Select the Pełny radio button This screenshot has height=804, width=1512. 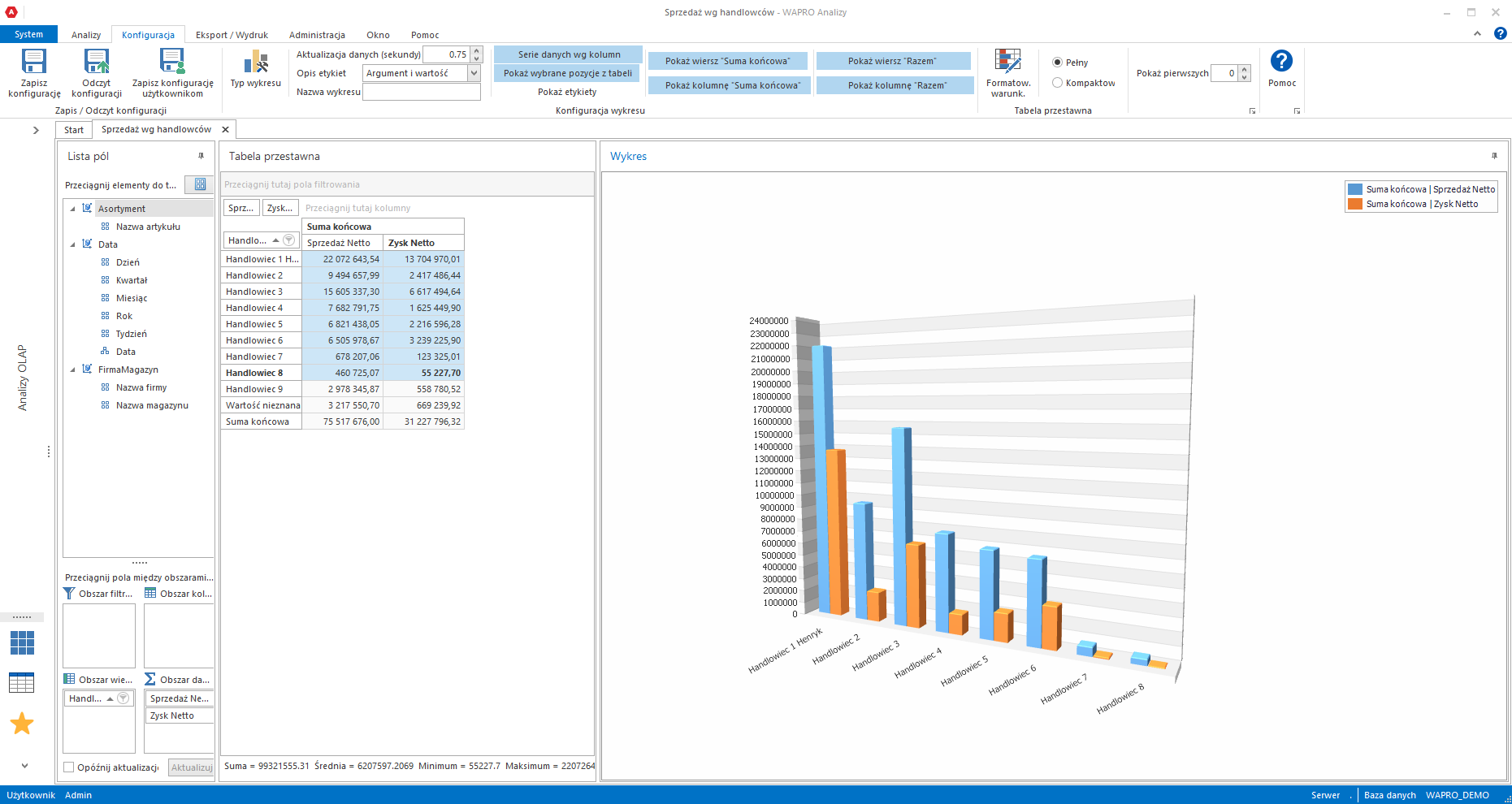(1057, 63)
